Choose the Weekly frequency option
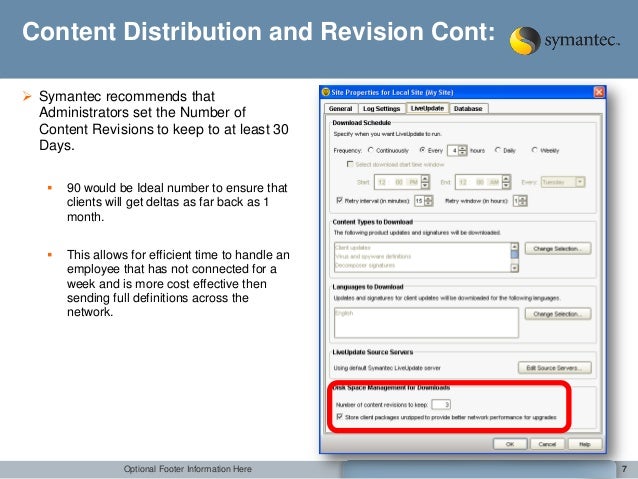Viewport: 638px width, 479px height. coord(535,150)
